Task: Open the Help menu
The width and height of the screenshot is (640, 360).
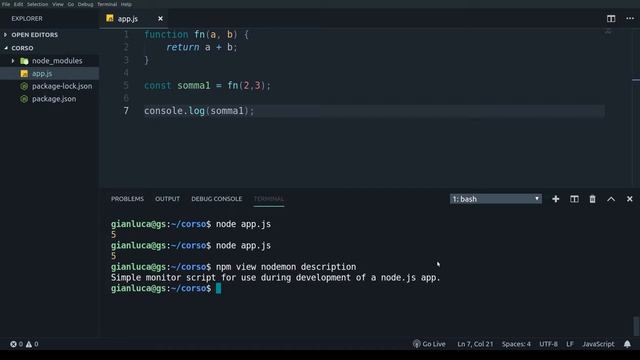Action: click(126, 4)
